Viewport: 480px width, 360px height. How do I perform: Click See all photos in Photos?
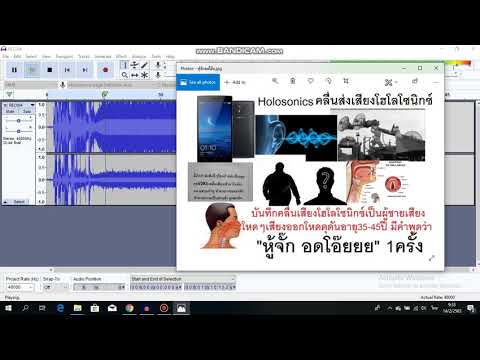click(x=198, y=82)
